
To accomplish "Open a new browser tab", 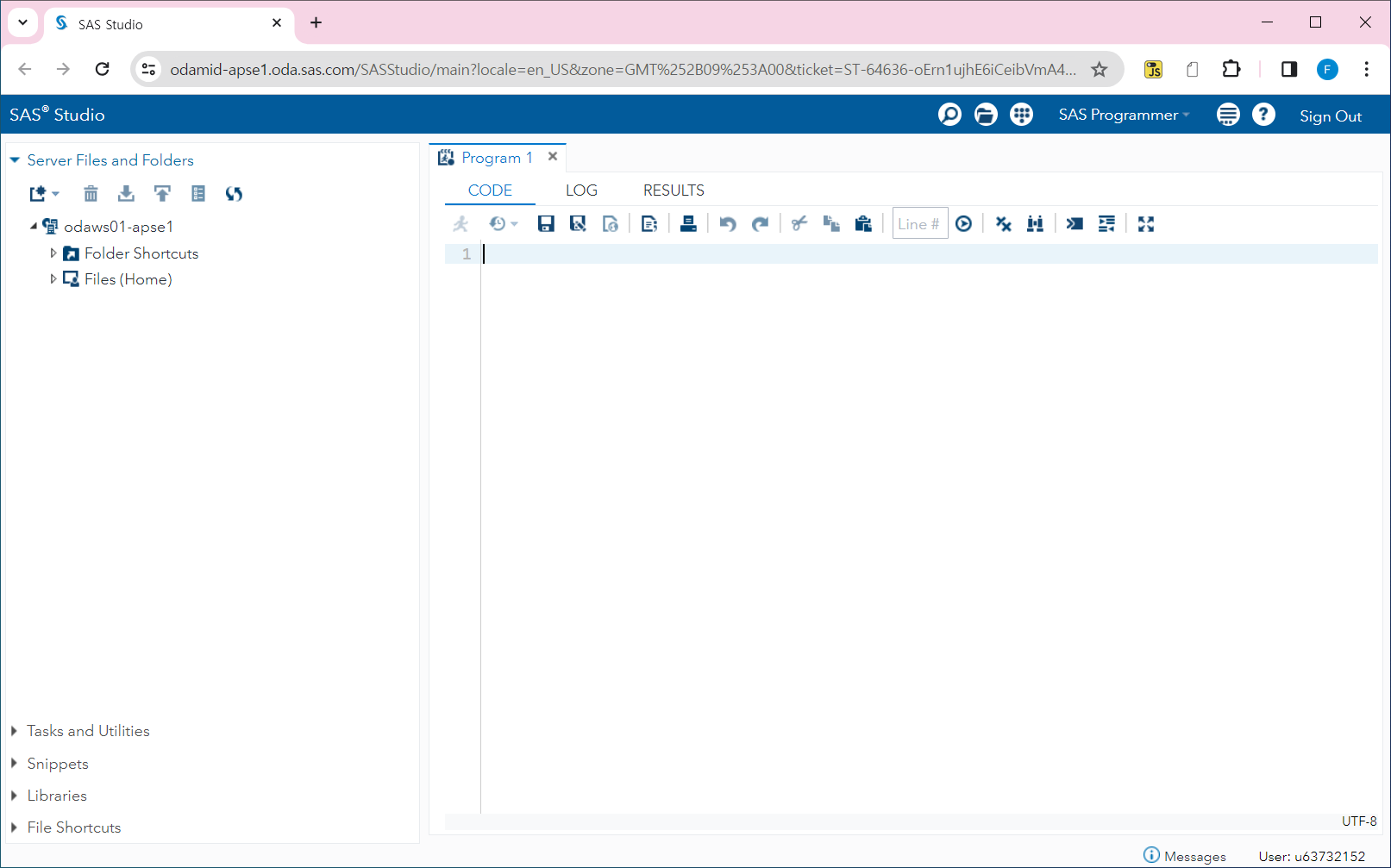I will pyautogui.click(x=316, y=22).
